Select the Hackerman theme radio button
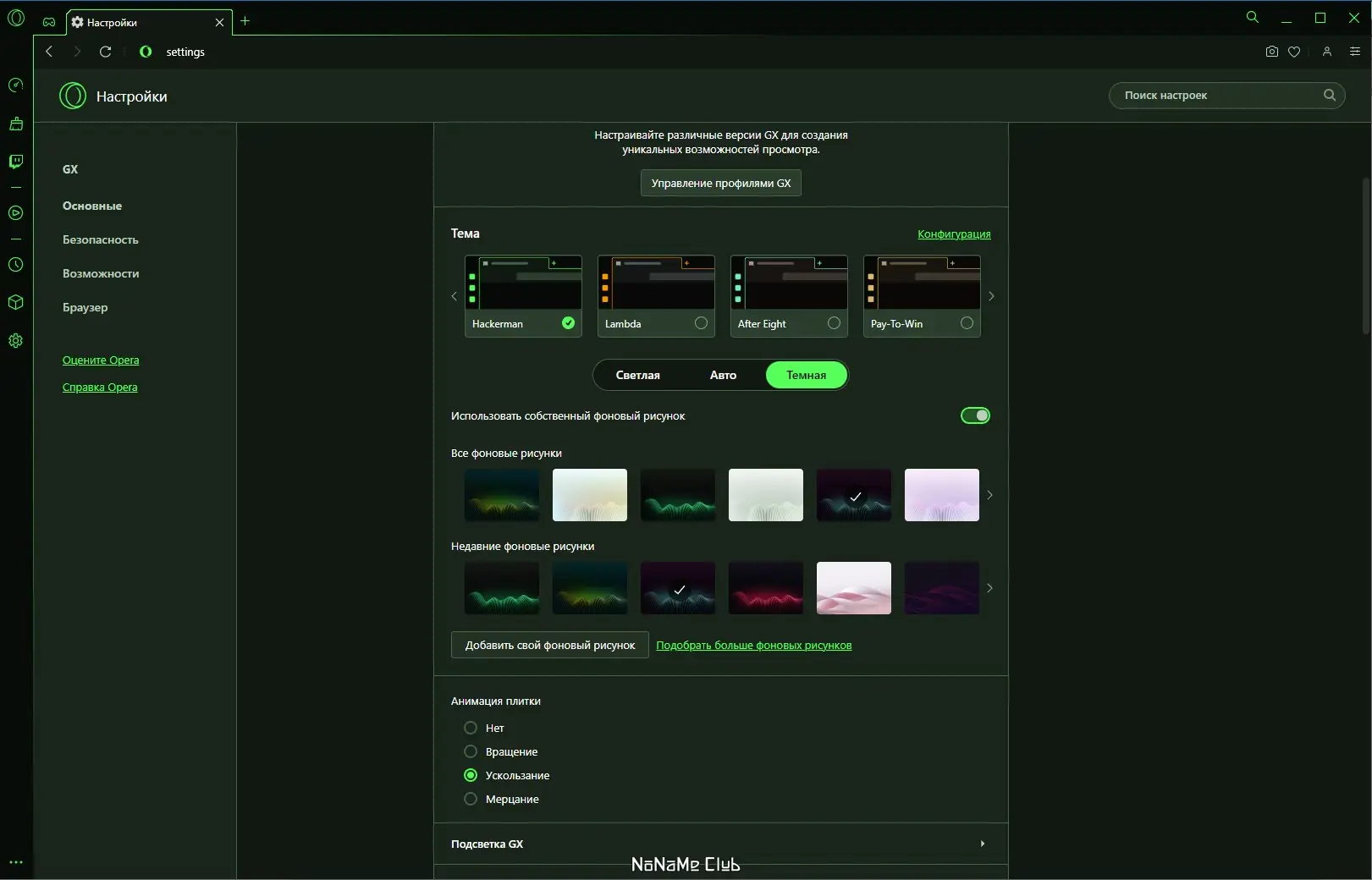The image size is (1372, 880). tap(569, 323)
